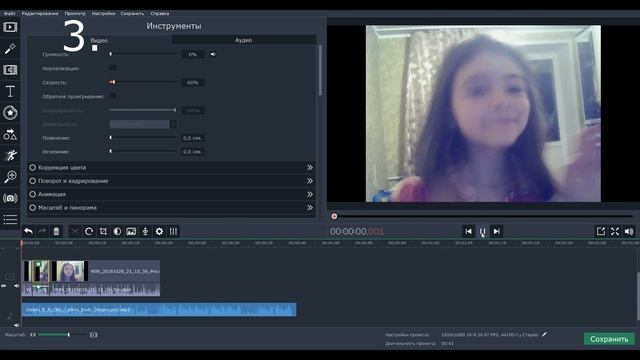Click the blue audio clip on timeline
640x360 pixels.
coord(159,309)
